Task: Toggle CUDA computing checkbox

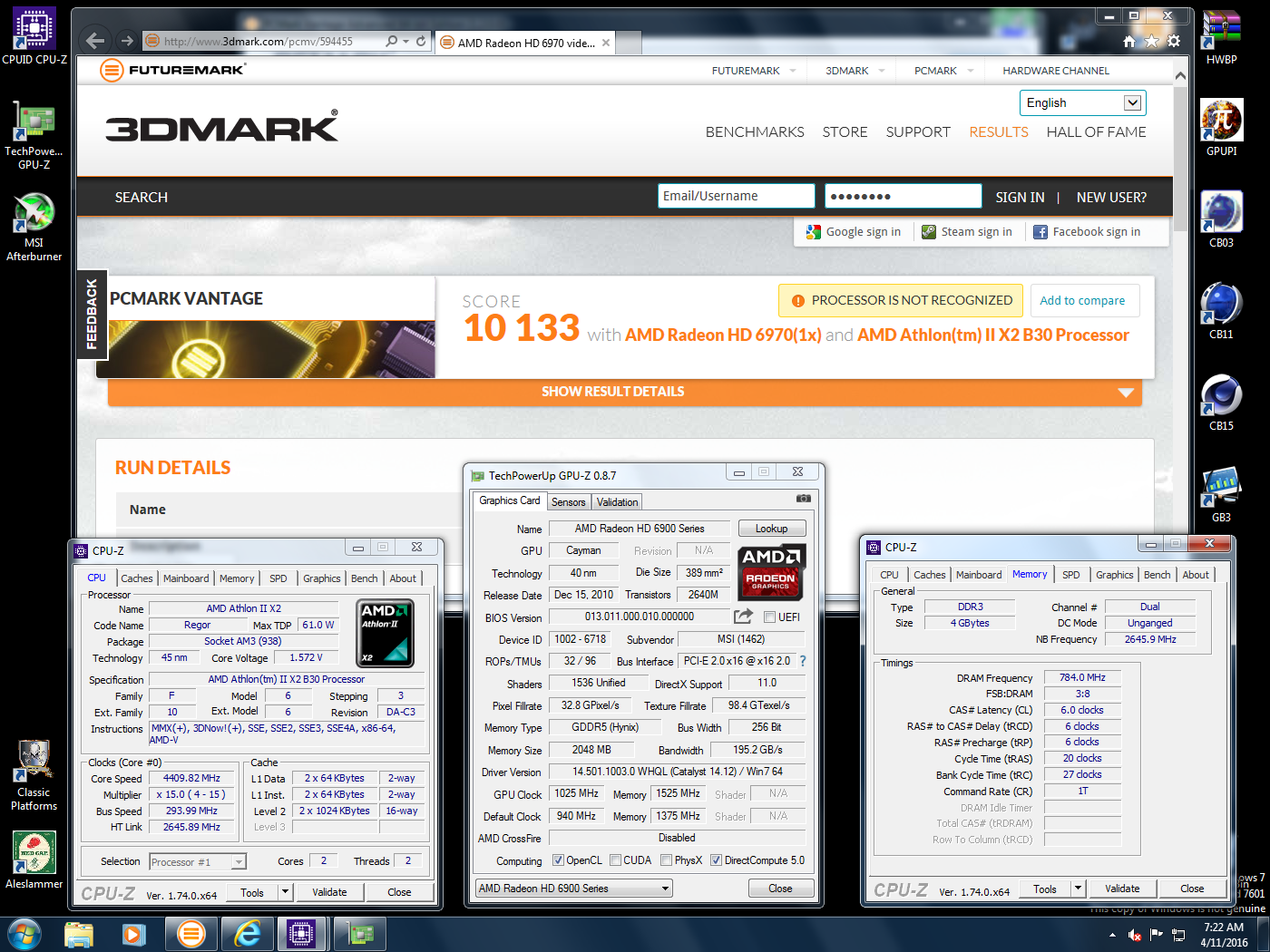Action: [616, 860]
